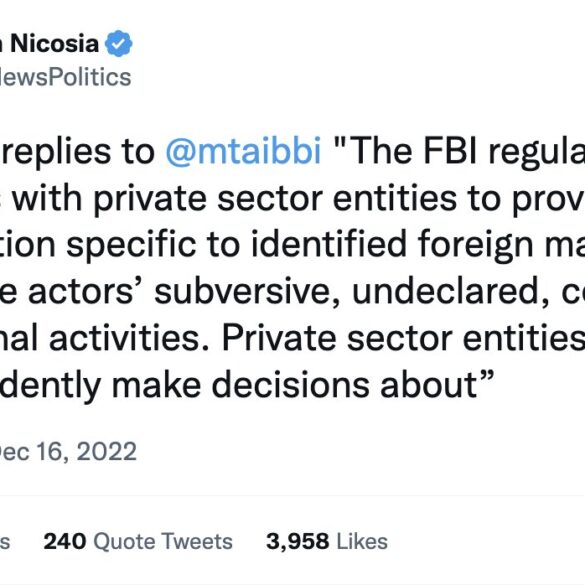Click the word "undeclared" in the tweet body
This screenshot has width=585, height=585.
(451, 292)
